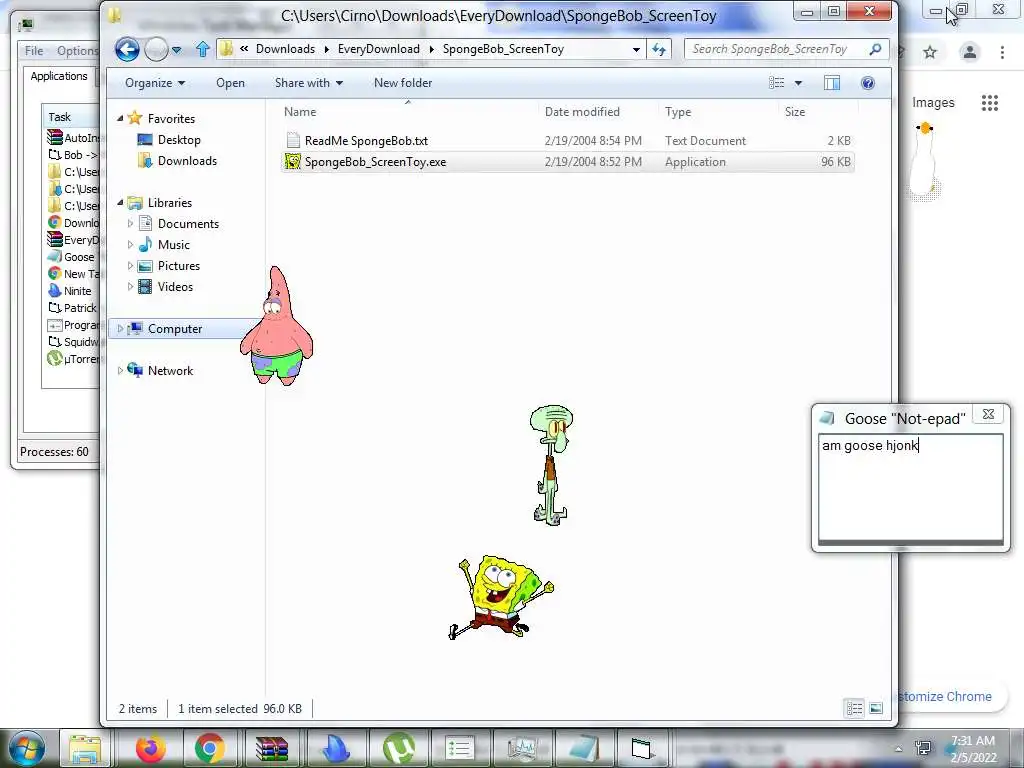Screen dimensions: 1024x768
Task: Open the Google apps grid in Chrome
Action: [989, 103]
